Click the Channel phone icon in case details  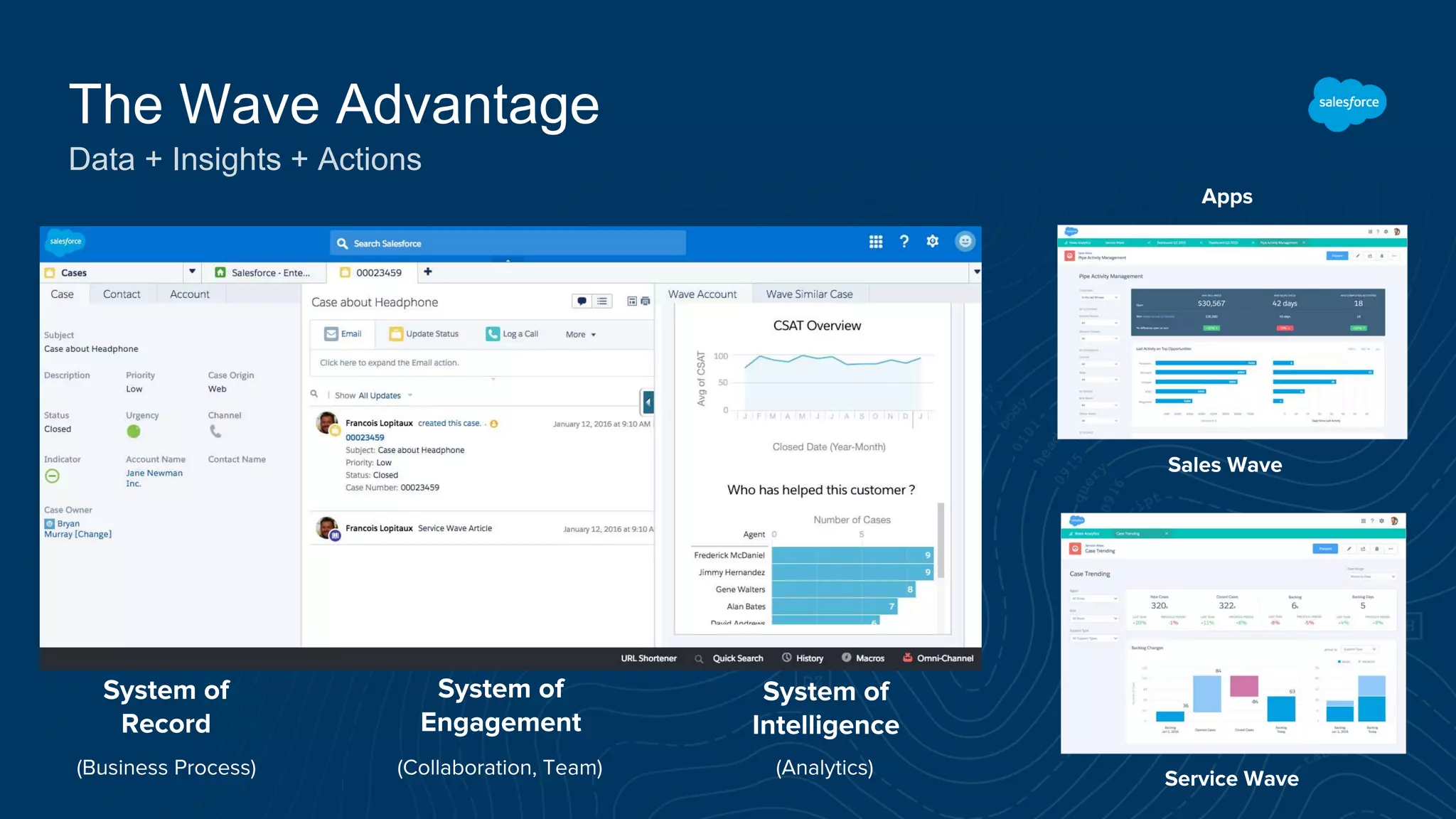click(215, 431)
